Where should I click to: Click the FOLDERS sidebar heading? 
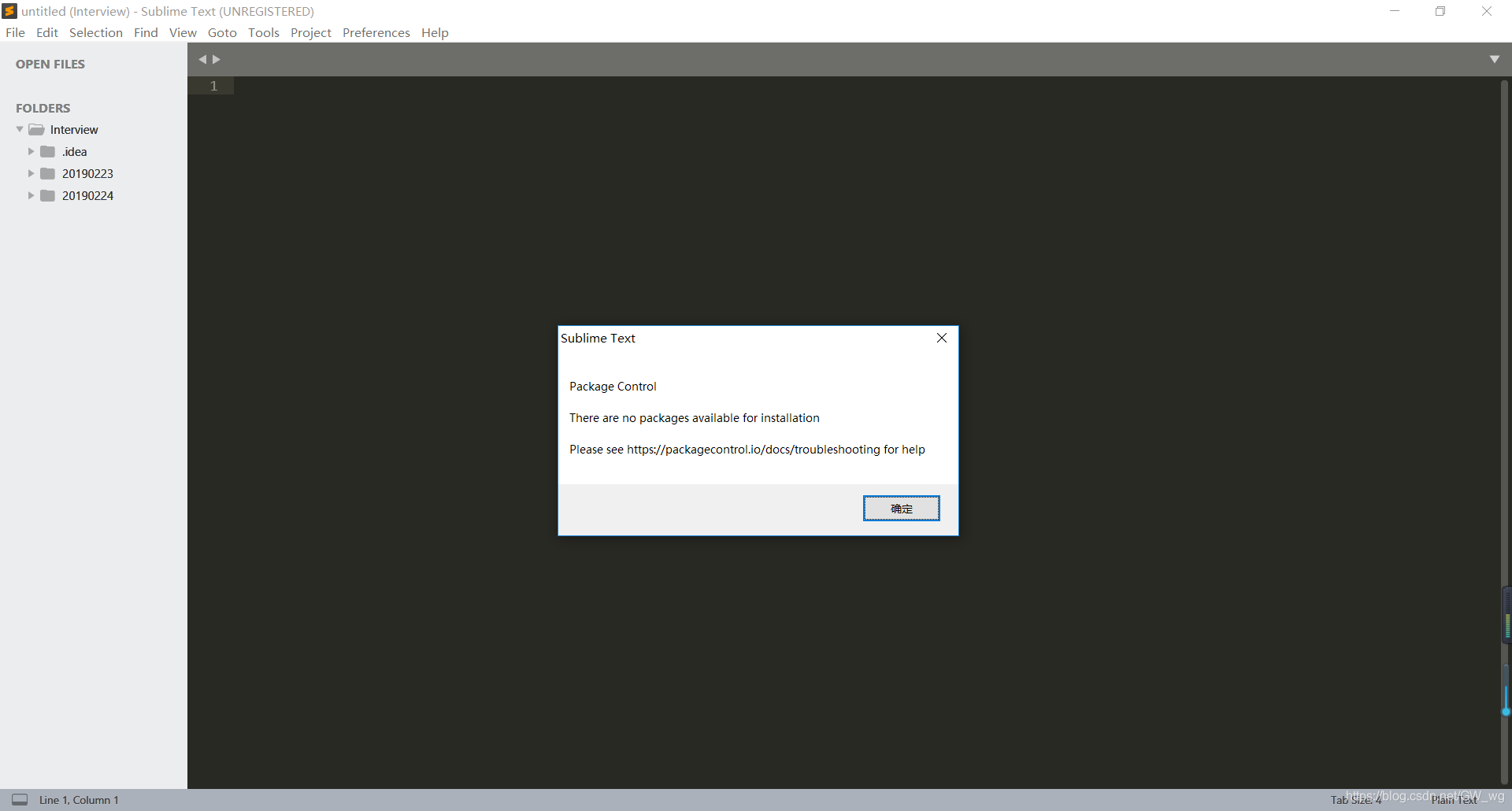pyautogui.click(x=43, y=109)
